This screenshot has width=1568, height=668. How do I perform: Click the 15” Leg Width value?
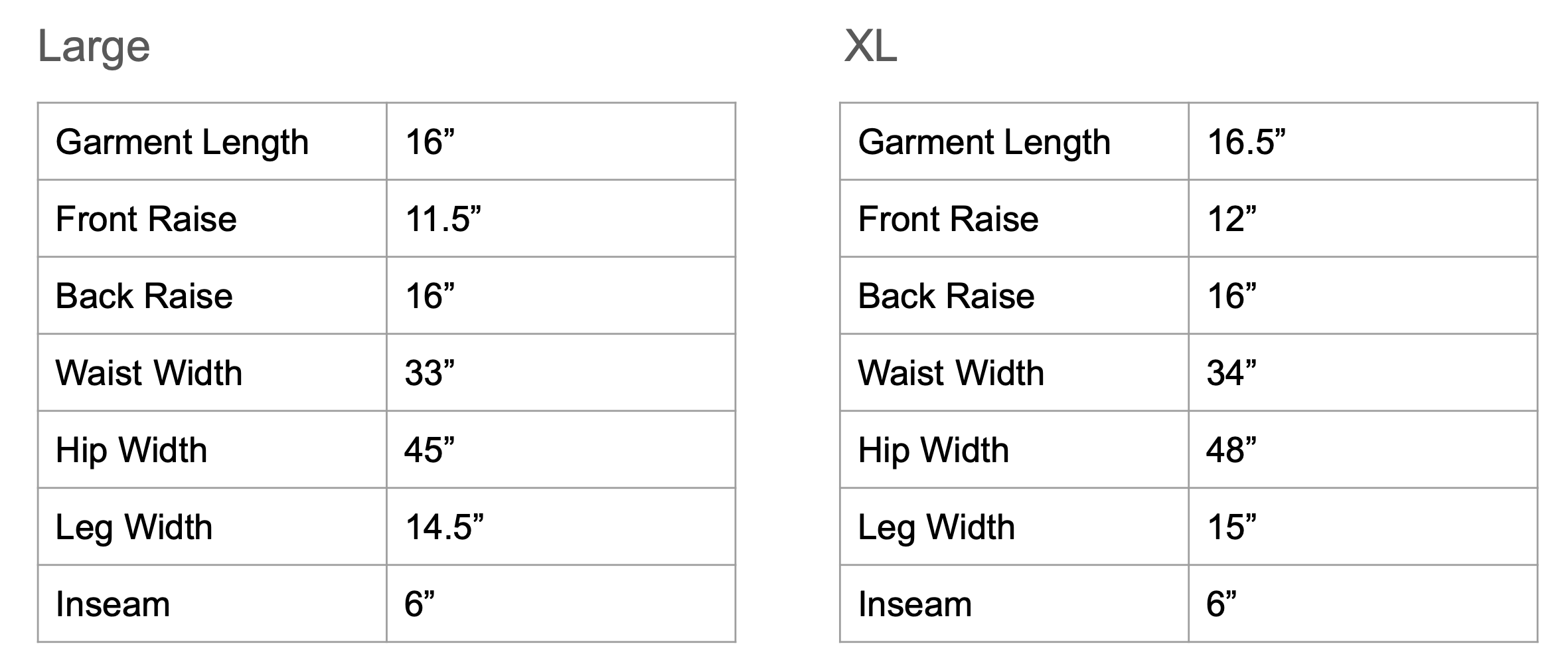1231,527
